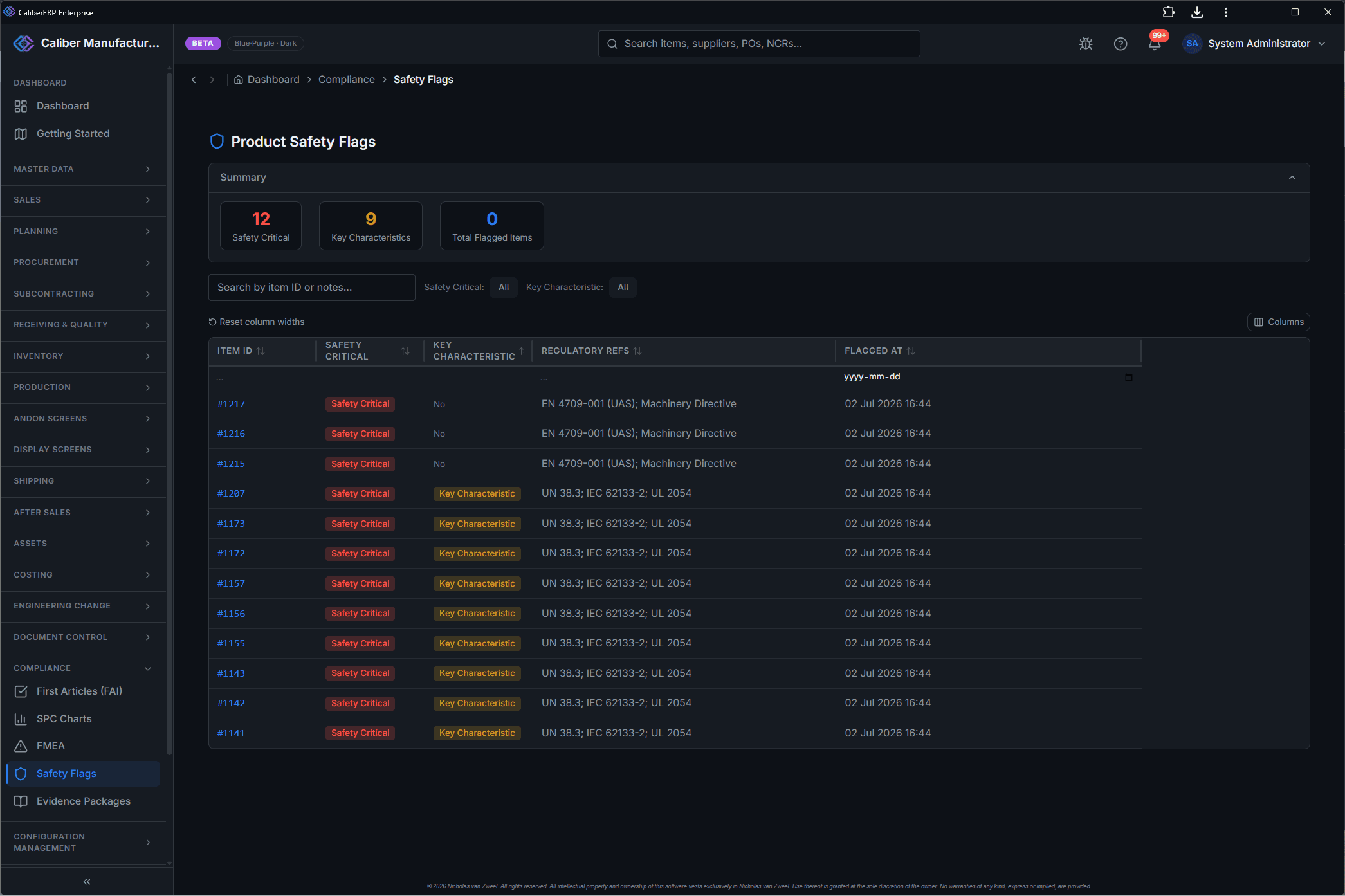Click the home icon in the breadcrumb
This screenshot has height=896, width=1345.
[x=239, y=80]
